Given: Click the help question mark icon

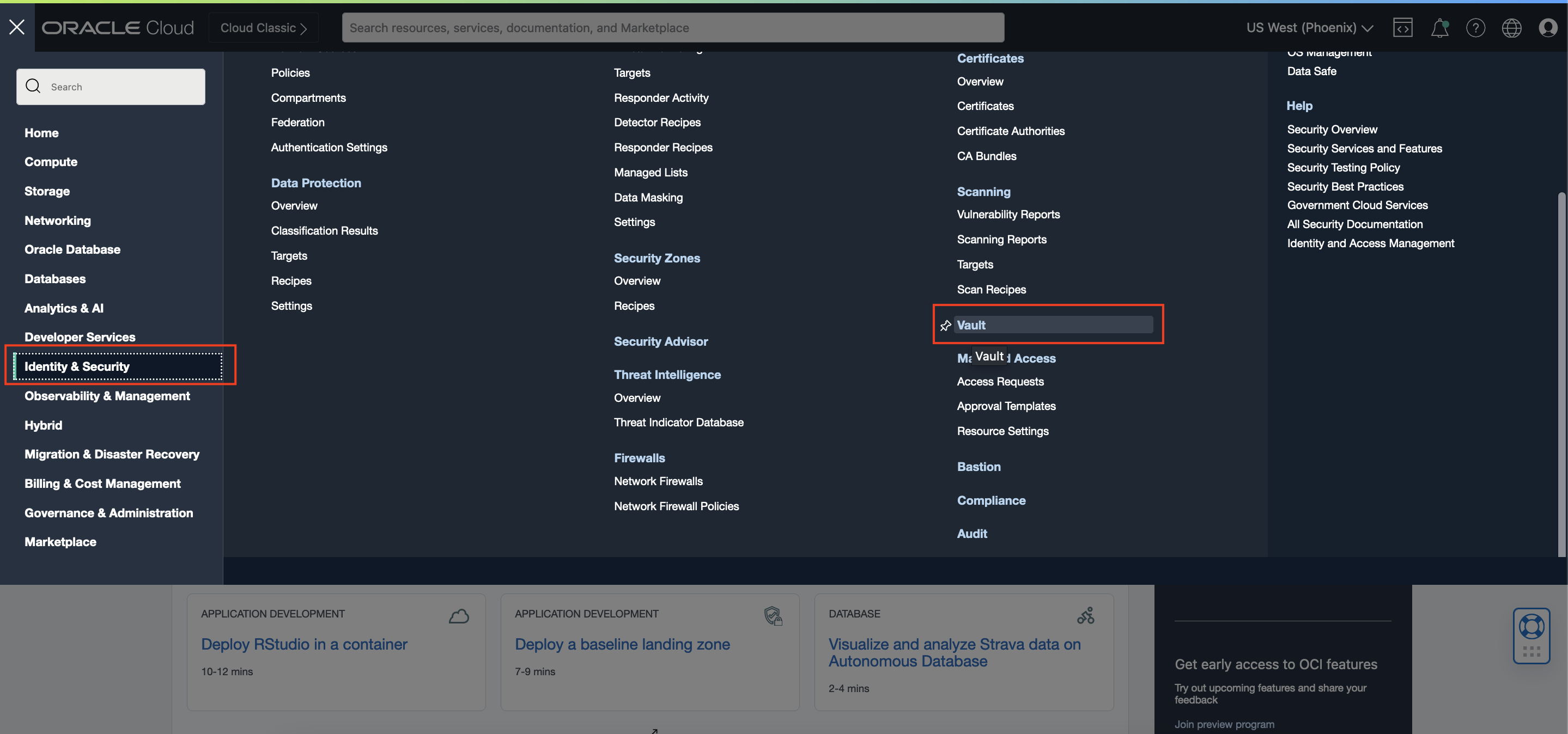Looking at the screenshot, I should pos(1475,27).
